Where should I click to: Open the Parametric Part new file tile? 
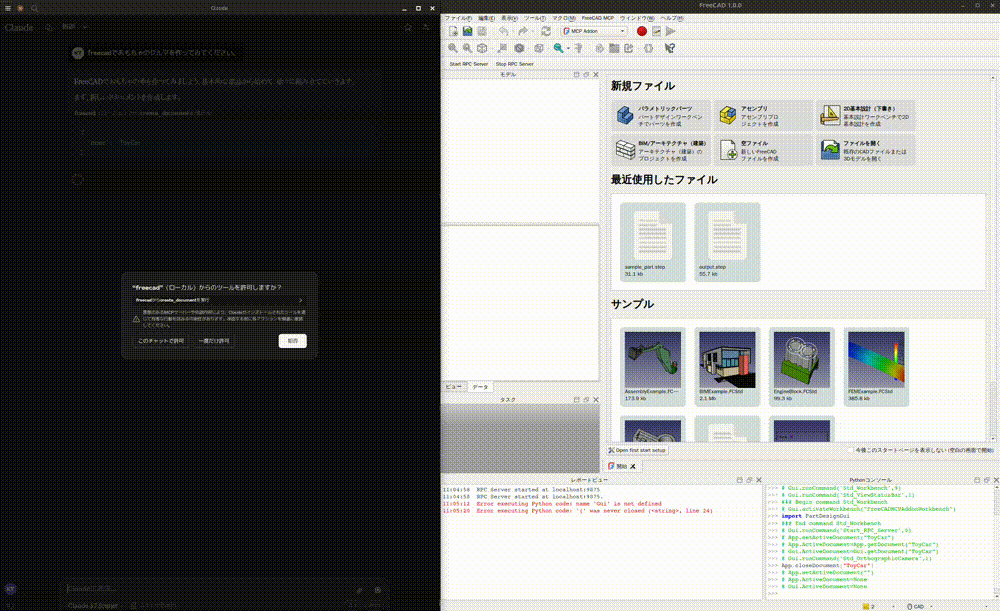click(x=660, y=117)
